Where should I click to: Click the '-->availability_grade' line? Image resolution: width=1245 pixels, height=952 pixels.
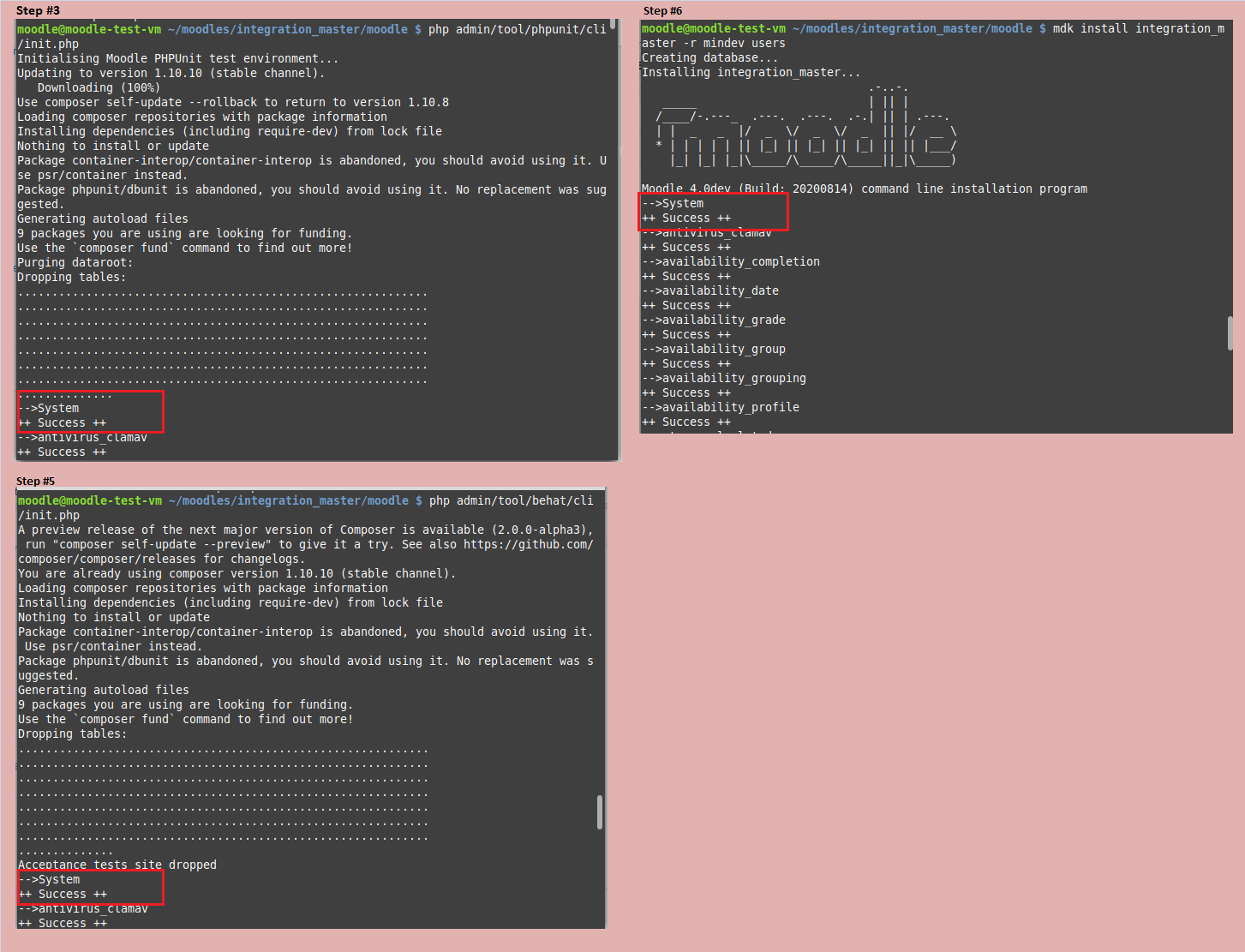tap(714, 320)
